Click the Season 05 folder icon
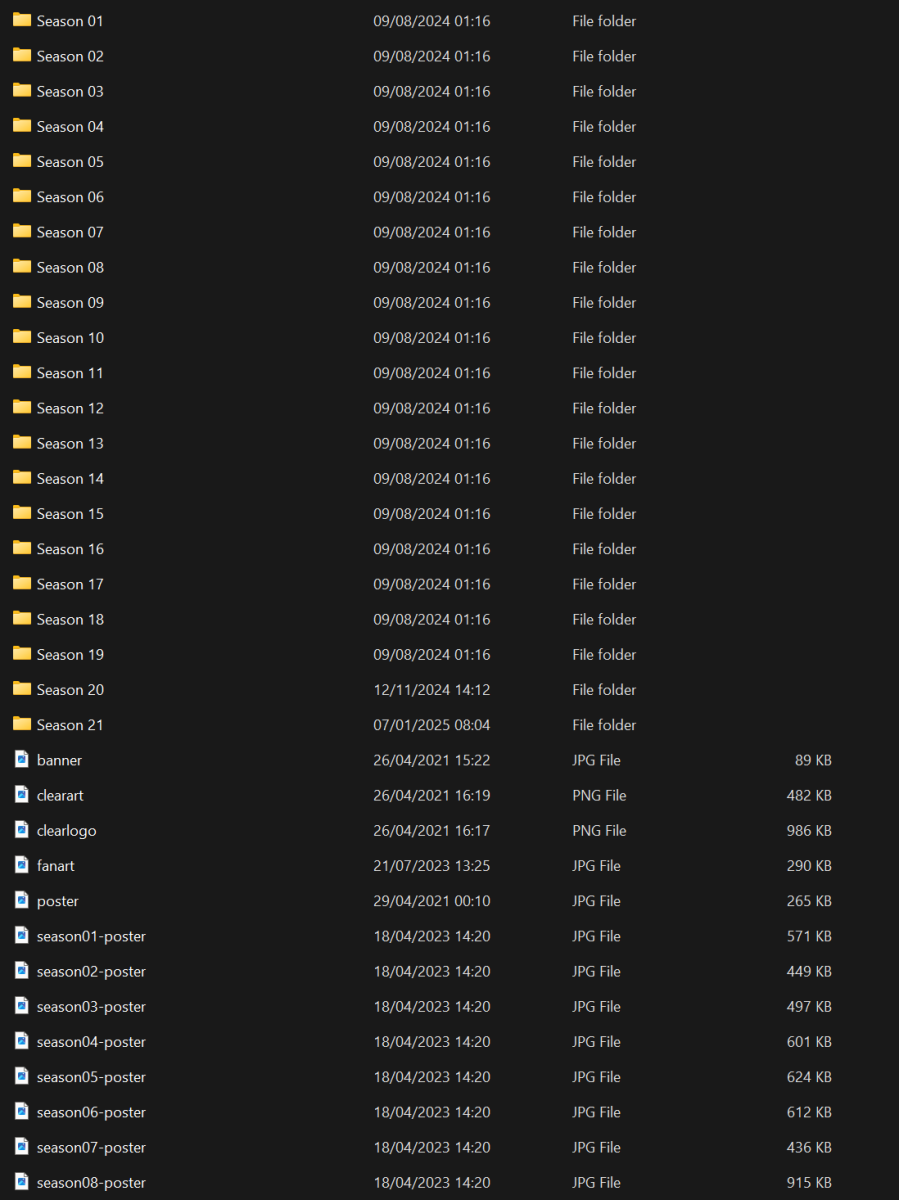Screen dimensions: 899x1200 (21, 161)
